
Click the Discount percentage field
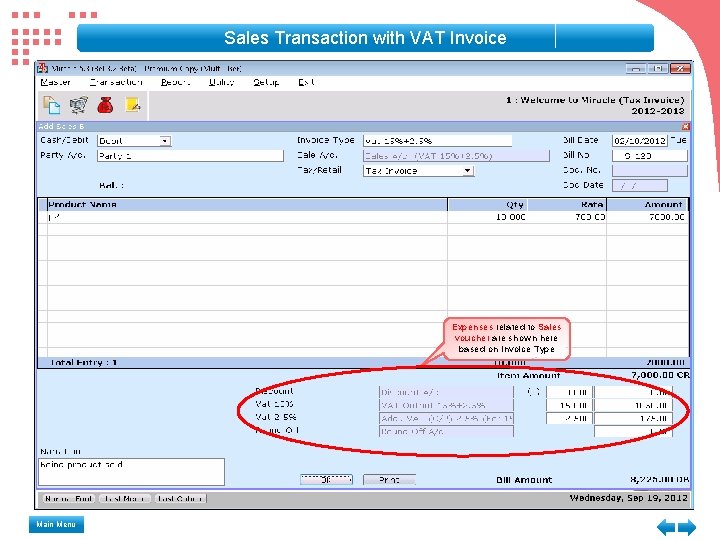[569, 392]
